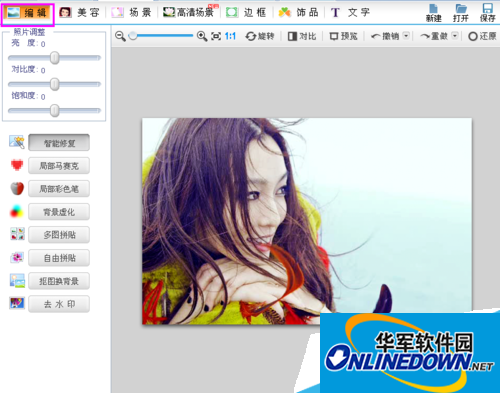Expand the 撤销 (Undo) history dropdown arrow
The height and width of the screenshot is (393, 500).
coord(406,36)
